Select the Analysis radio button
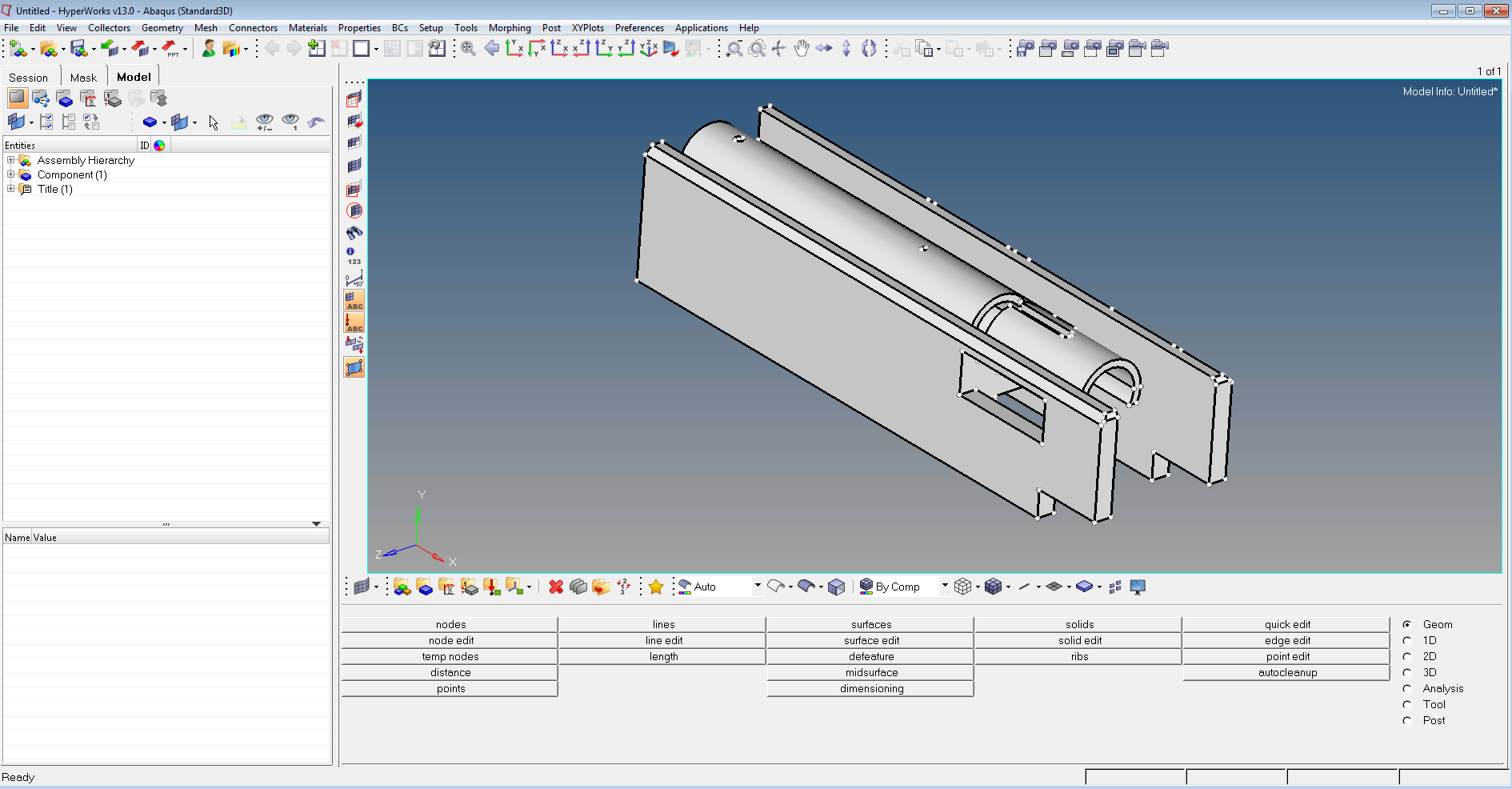1512x789 pixels. click(1407, 688)
